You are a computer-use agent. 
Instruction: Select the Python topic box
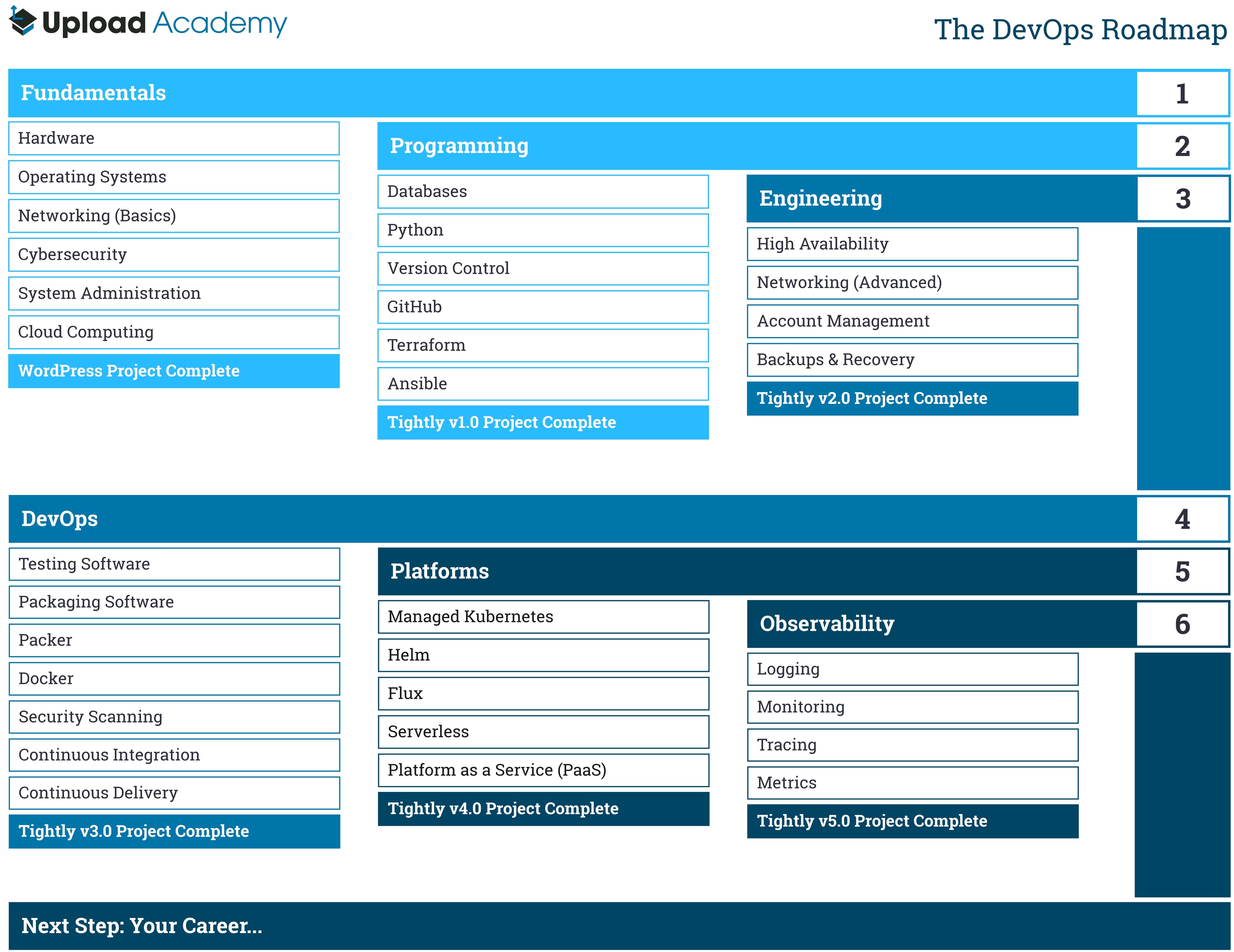(543, 230)
